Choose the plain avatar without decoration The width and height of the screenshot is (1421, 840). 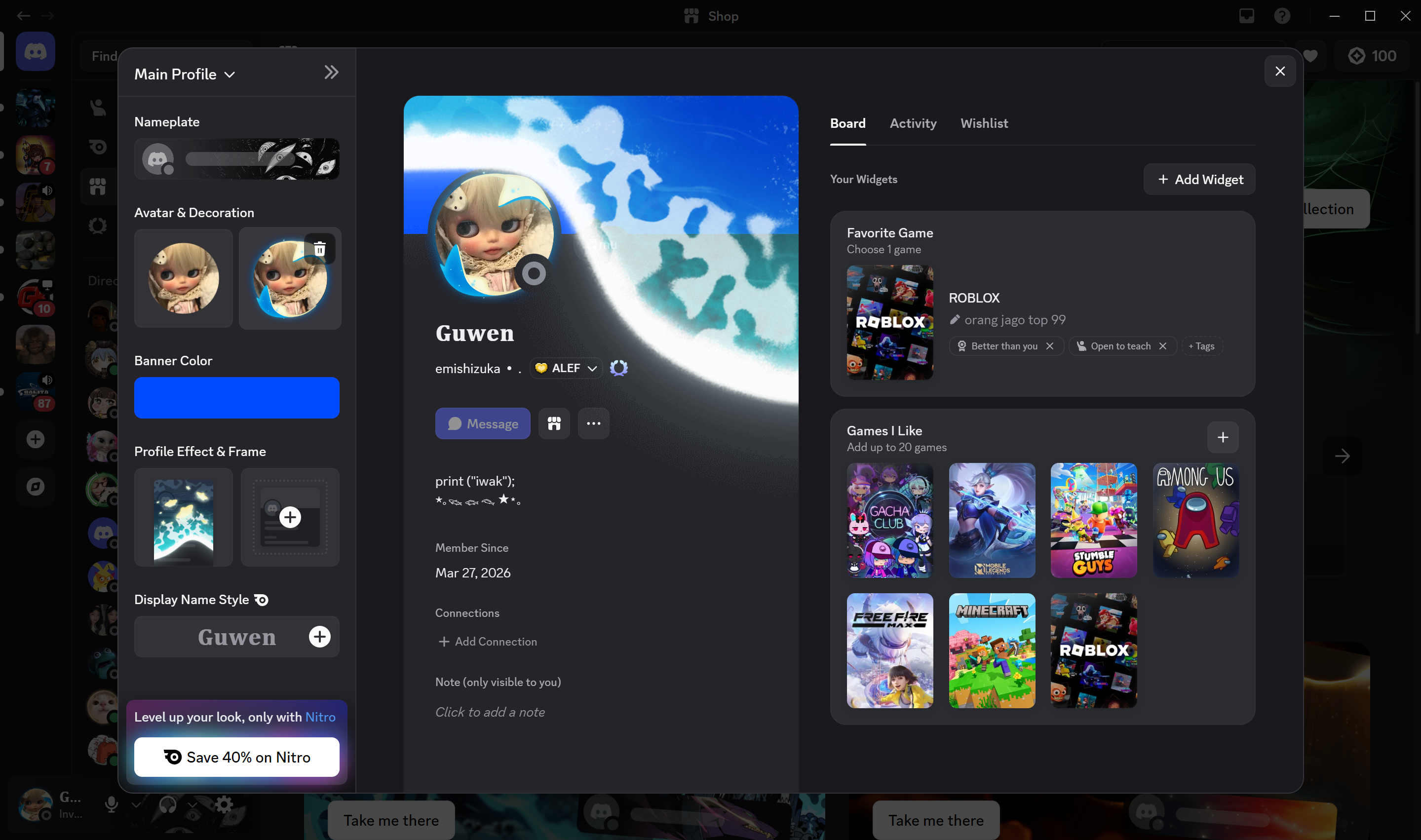click(183, 278)
